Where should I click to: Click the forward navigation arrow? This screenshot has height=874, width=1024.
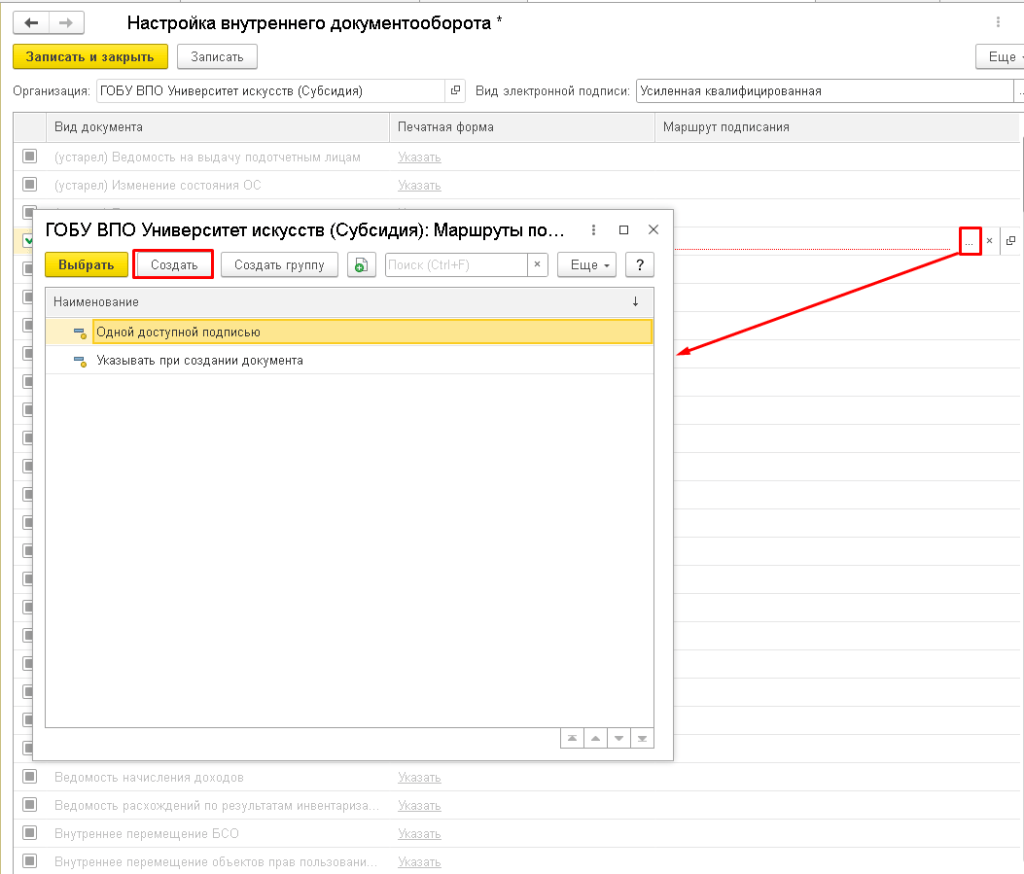[65, 22]
